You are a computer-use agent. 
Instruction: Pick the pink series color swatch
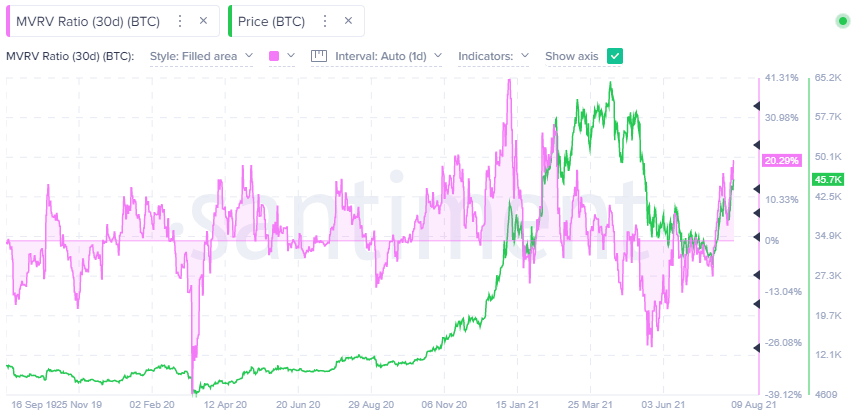(x=275, y=56)
